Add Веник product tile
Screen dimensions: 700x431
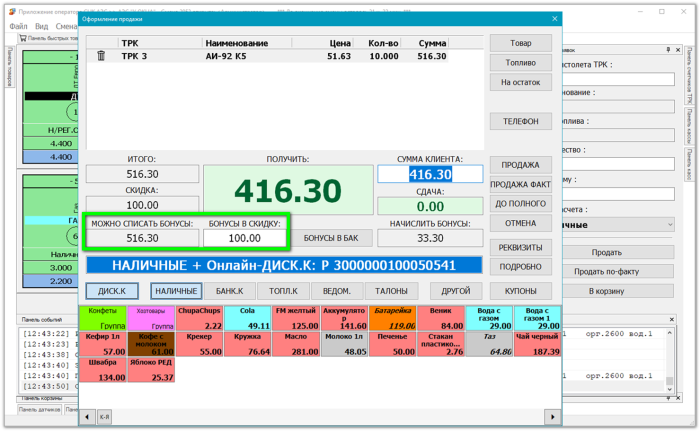pyautogui.click(x=441, y=318)
